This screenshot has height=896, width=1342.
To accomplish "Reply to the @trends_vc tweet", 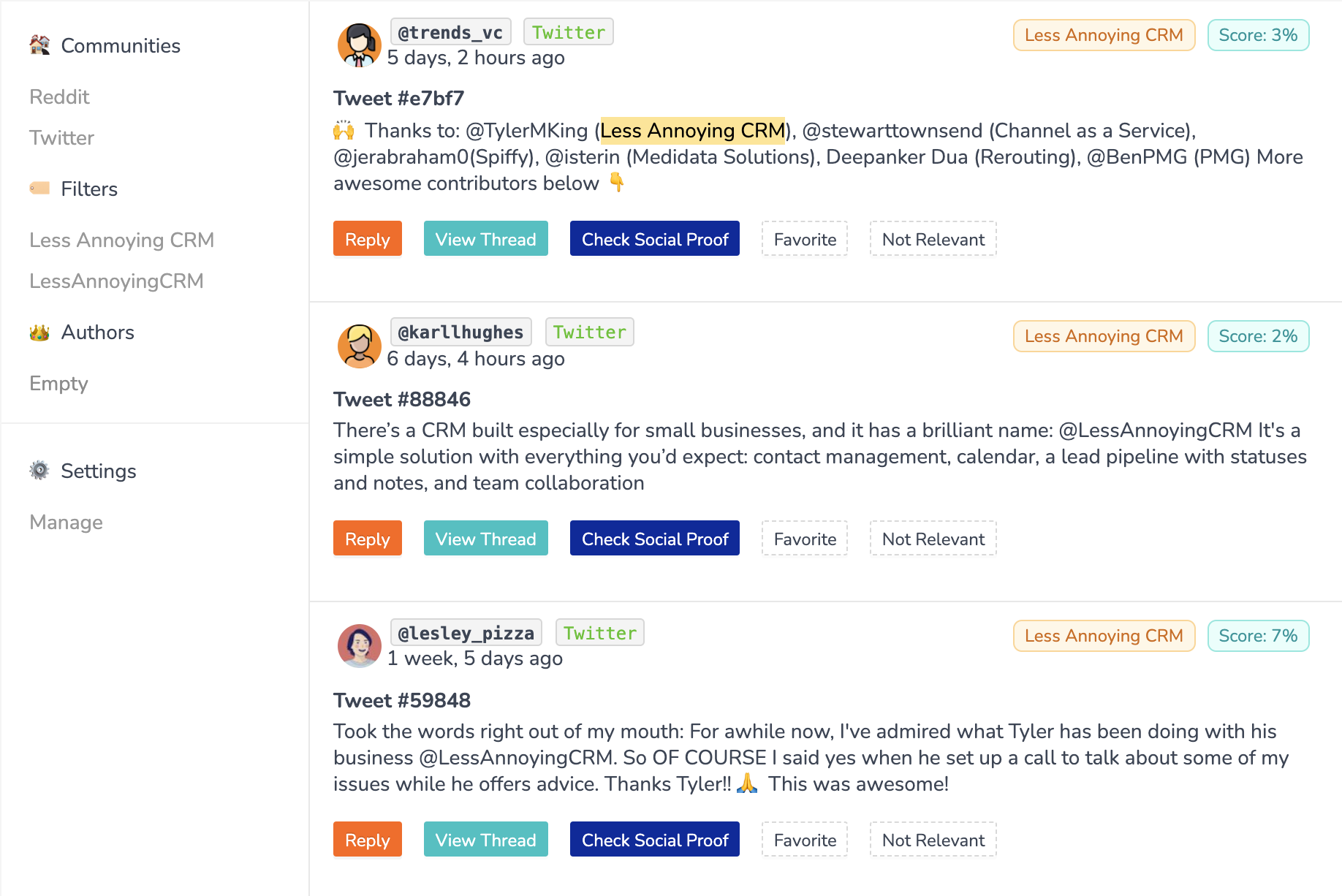I will pos(368,239).
